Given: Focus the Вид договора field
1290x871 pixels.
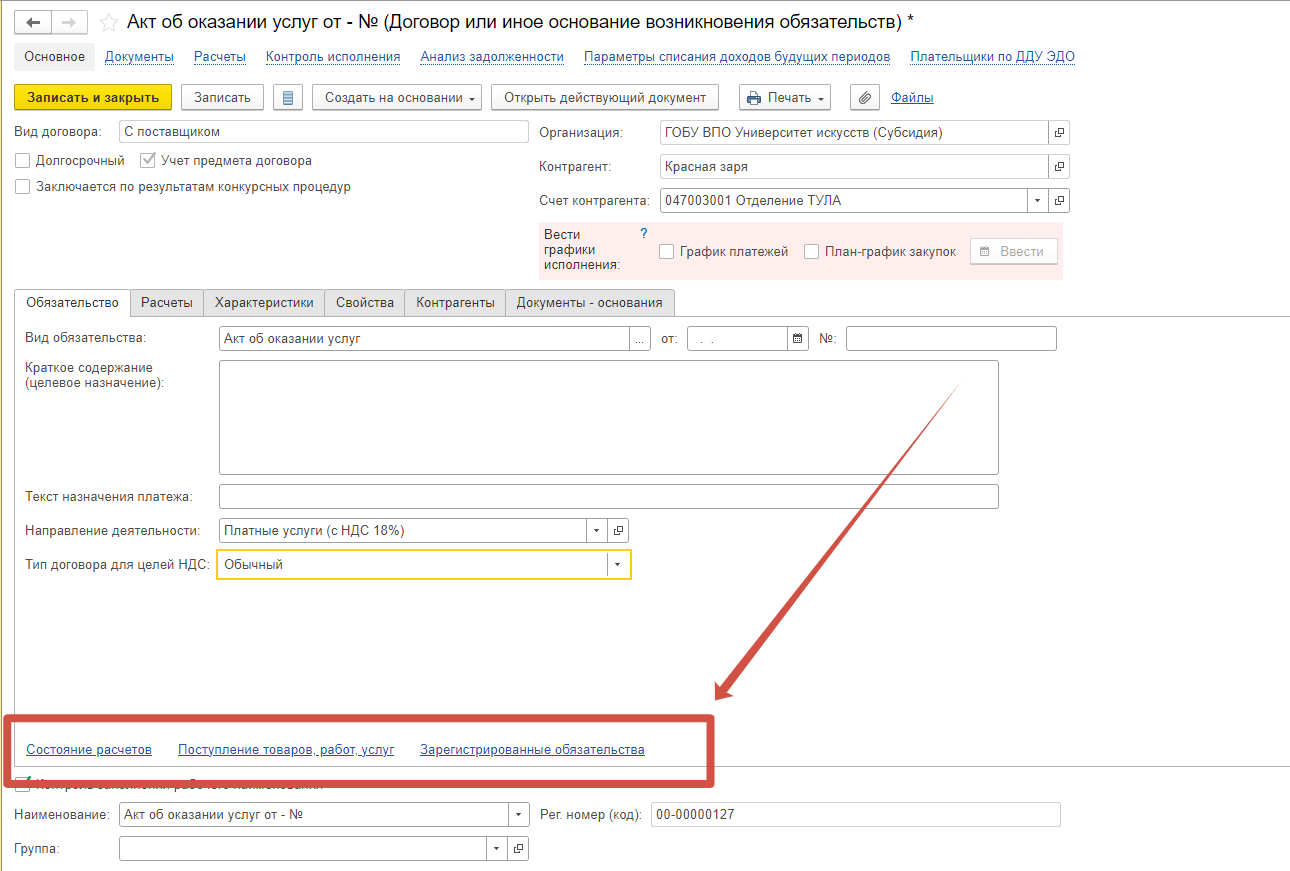Looking at the screenshot, I should pyautogui.click(x=323, y=132).
